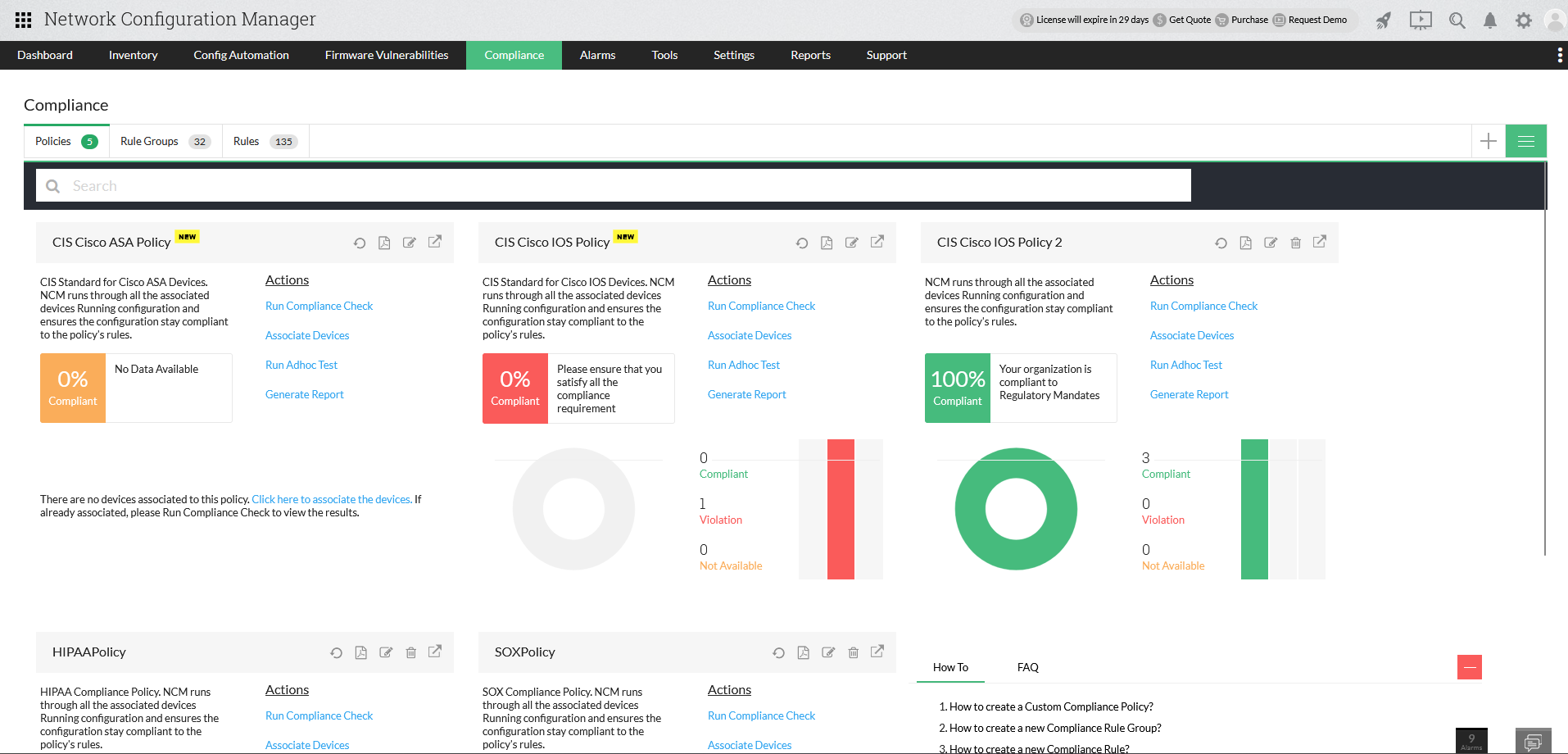Open the settings gear icon

click(1524, 20)
